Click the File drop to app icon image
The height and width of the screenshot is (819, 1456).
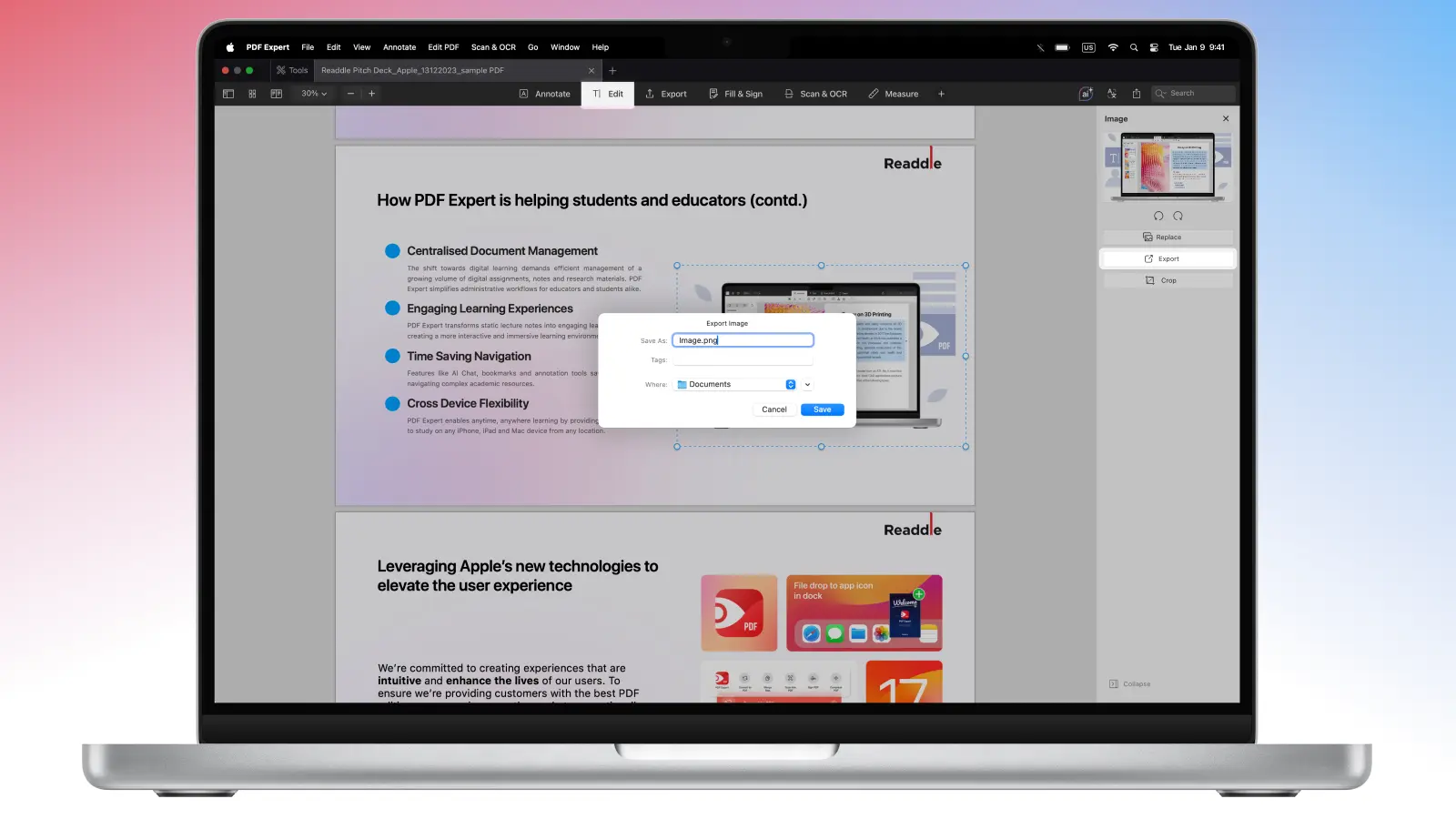(x=864, y=612)
